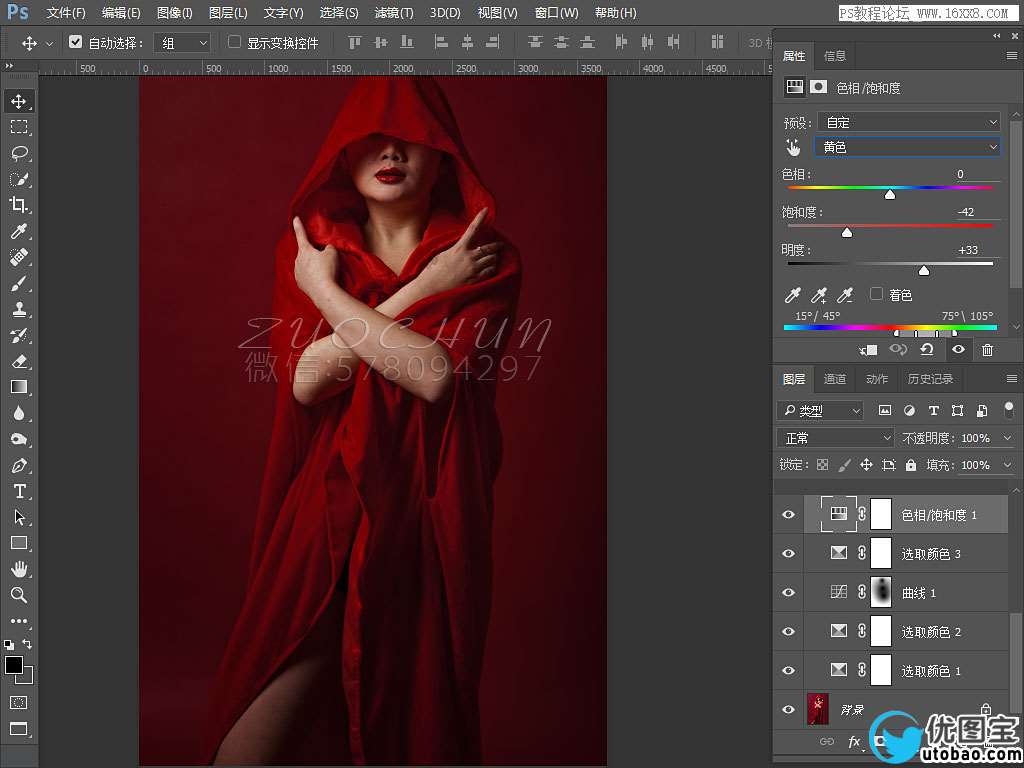Select the Quick Selection tool
This screenshot has width=1024, height=768.
click(19, 179)
